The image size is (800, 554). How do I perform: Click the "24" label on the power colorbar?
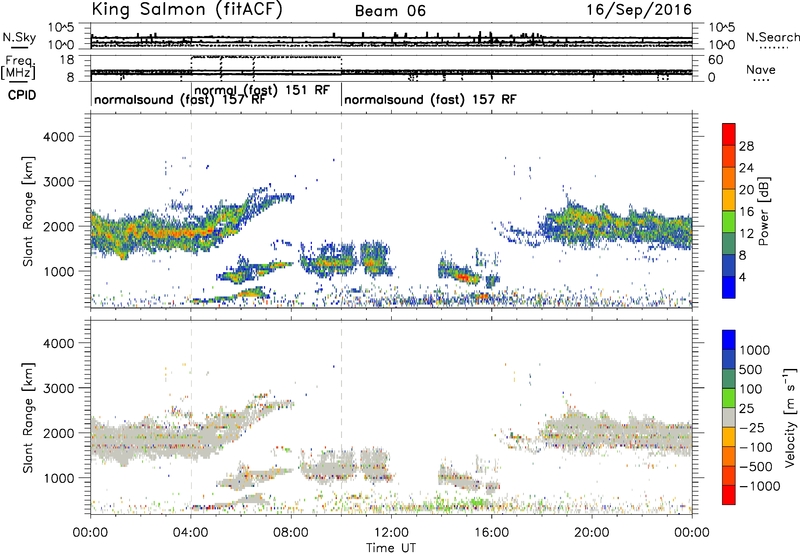tap(746, 168)
